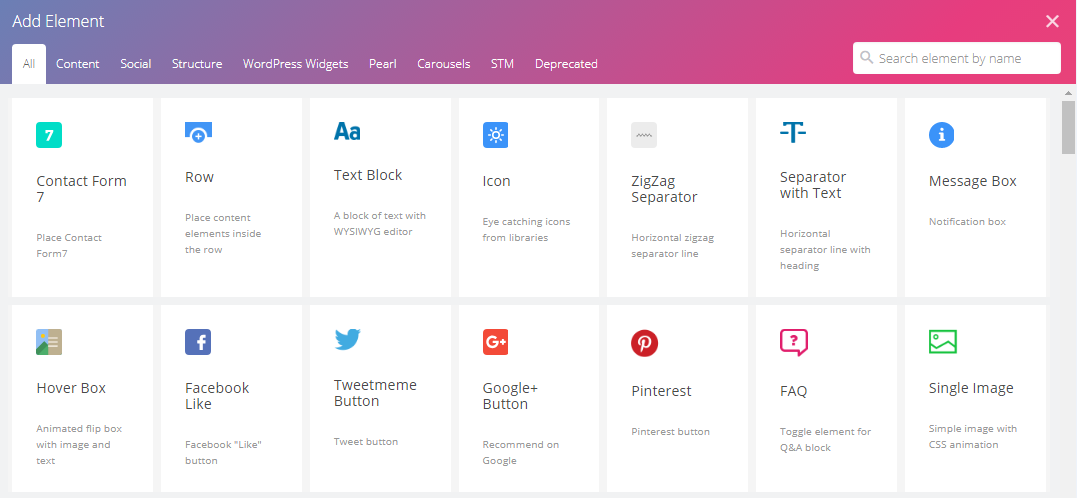Go to the Deprecated tab
Viewport: 1077px width, 498px height.
[x=566, y=64]
